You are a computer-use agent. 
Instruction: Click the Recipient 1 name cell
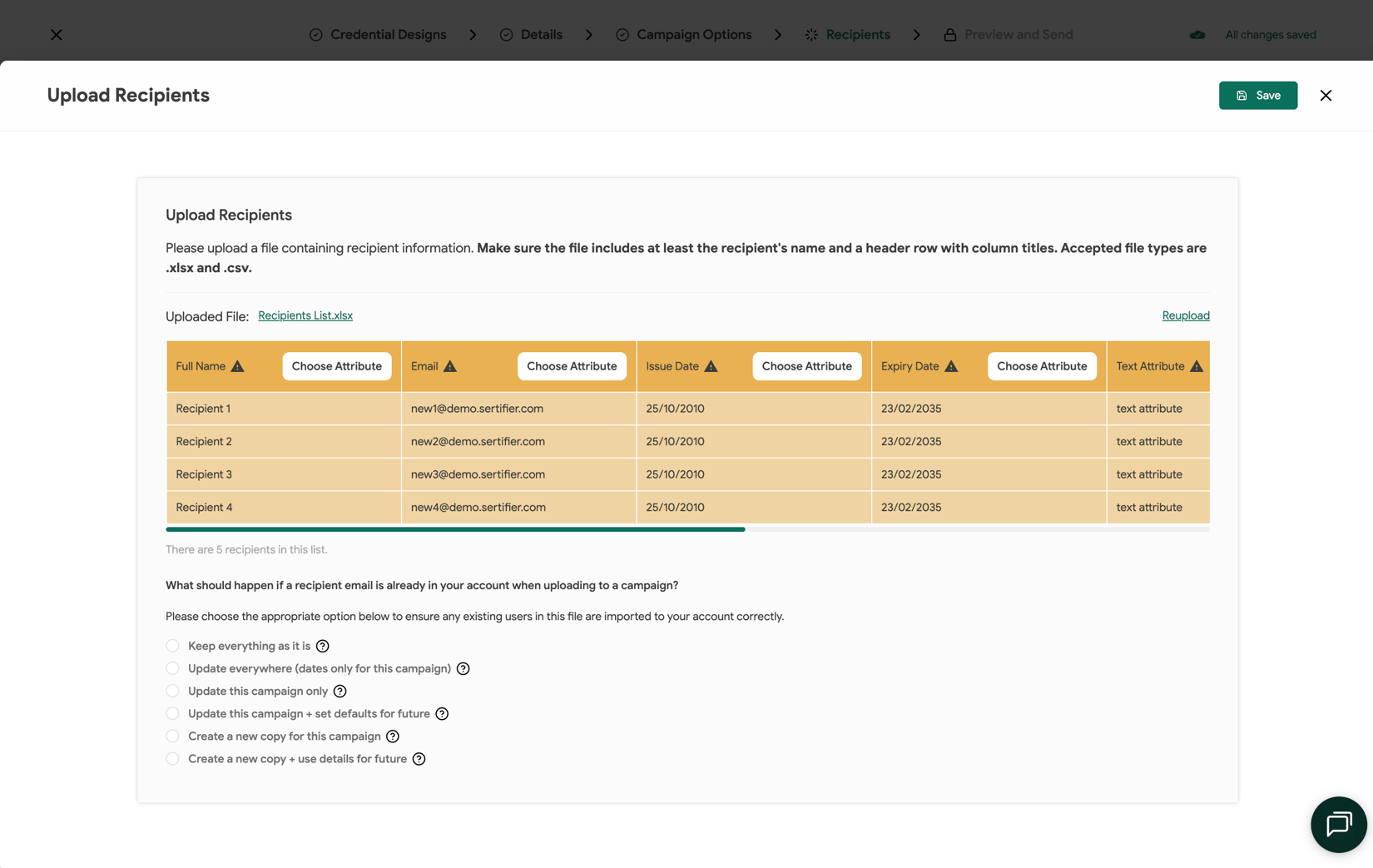(x=284, y=409)
